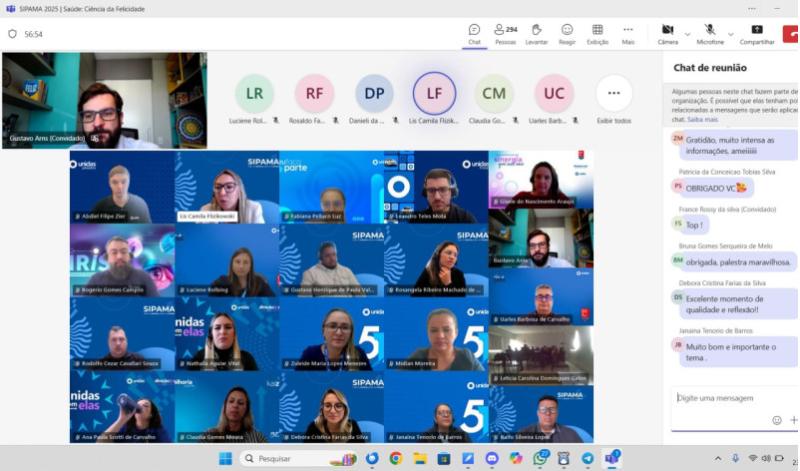Open Microsoft Store from the taskbar
This screenshot has height=471, width=800.
click(444, 458)
